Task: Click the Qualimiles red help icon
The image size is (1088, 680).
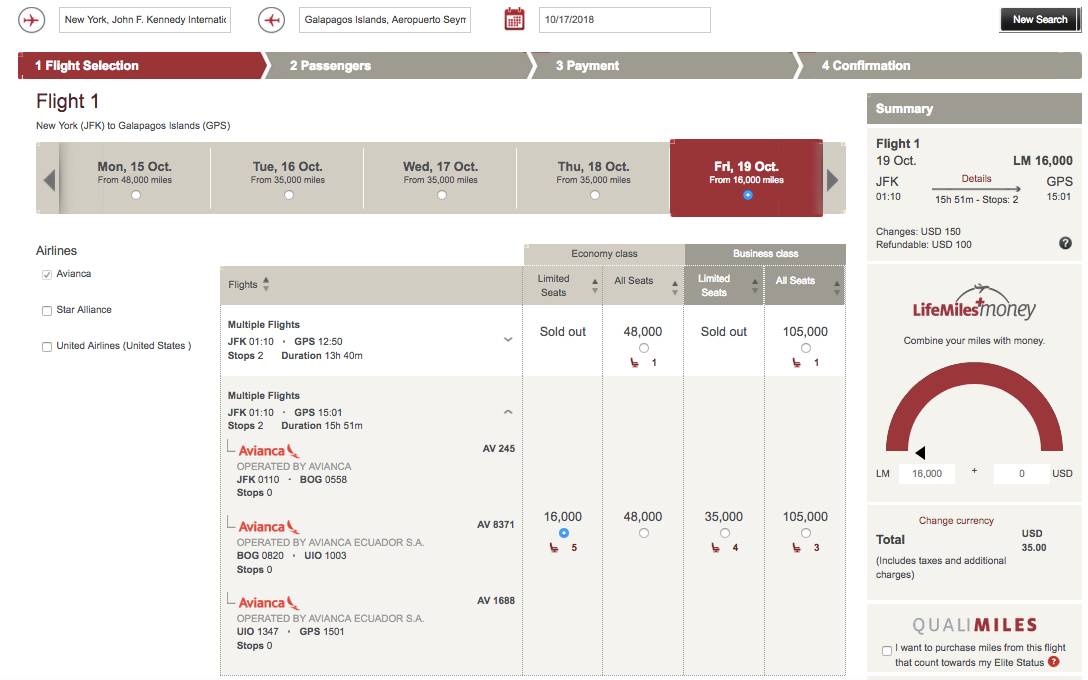Action: coord(1054,662)
